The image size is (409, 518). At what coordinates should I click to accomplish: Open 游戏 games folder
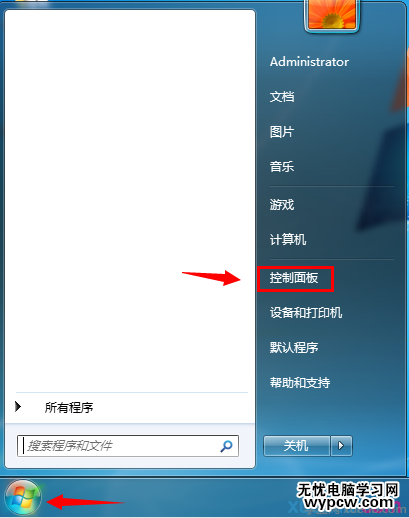point(282,204)
